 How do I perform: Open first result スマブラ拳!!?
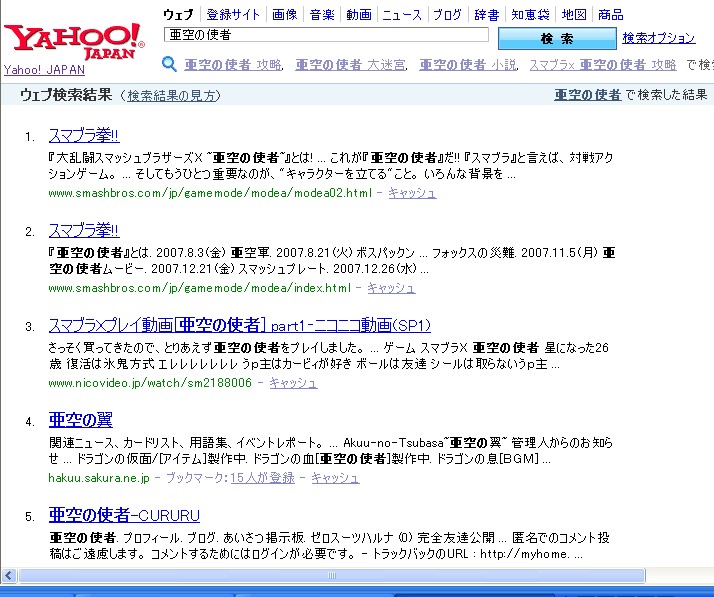[84, 135]
